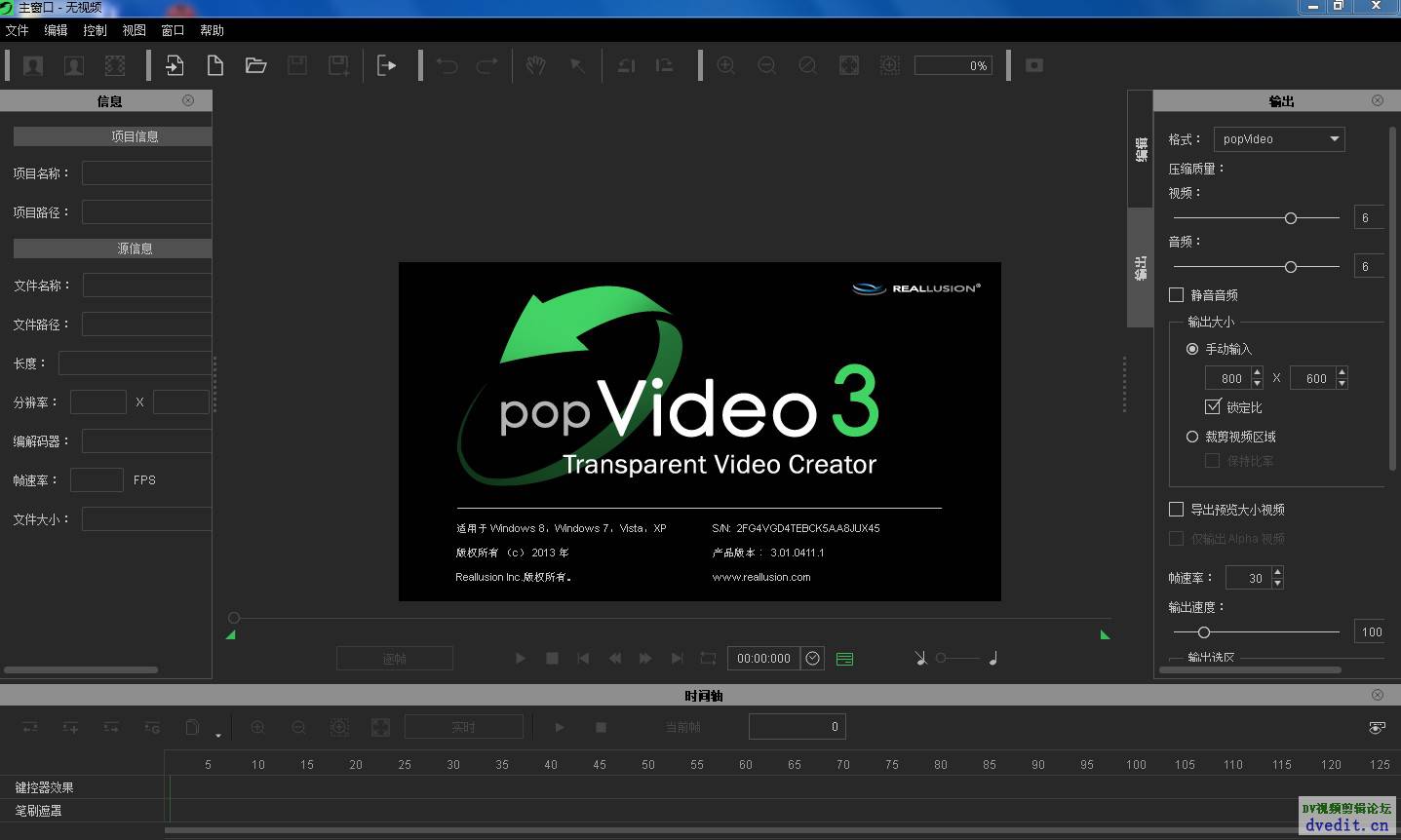Click the camera snapshot icon in top toolbar
The image size is (1401, 840).
point(1034,65)
